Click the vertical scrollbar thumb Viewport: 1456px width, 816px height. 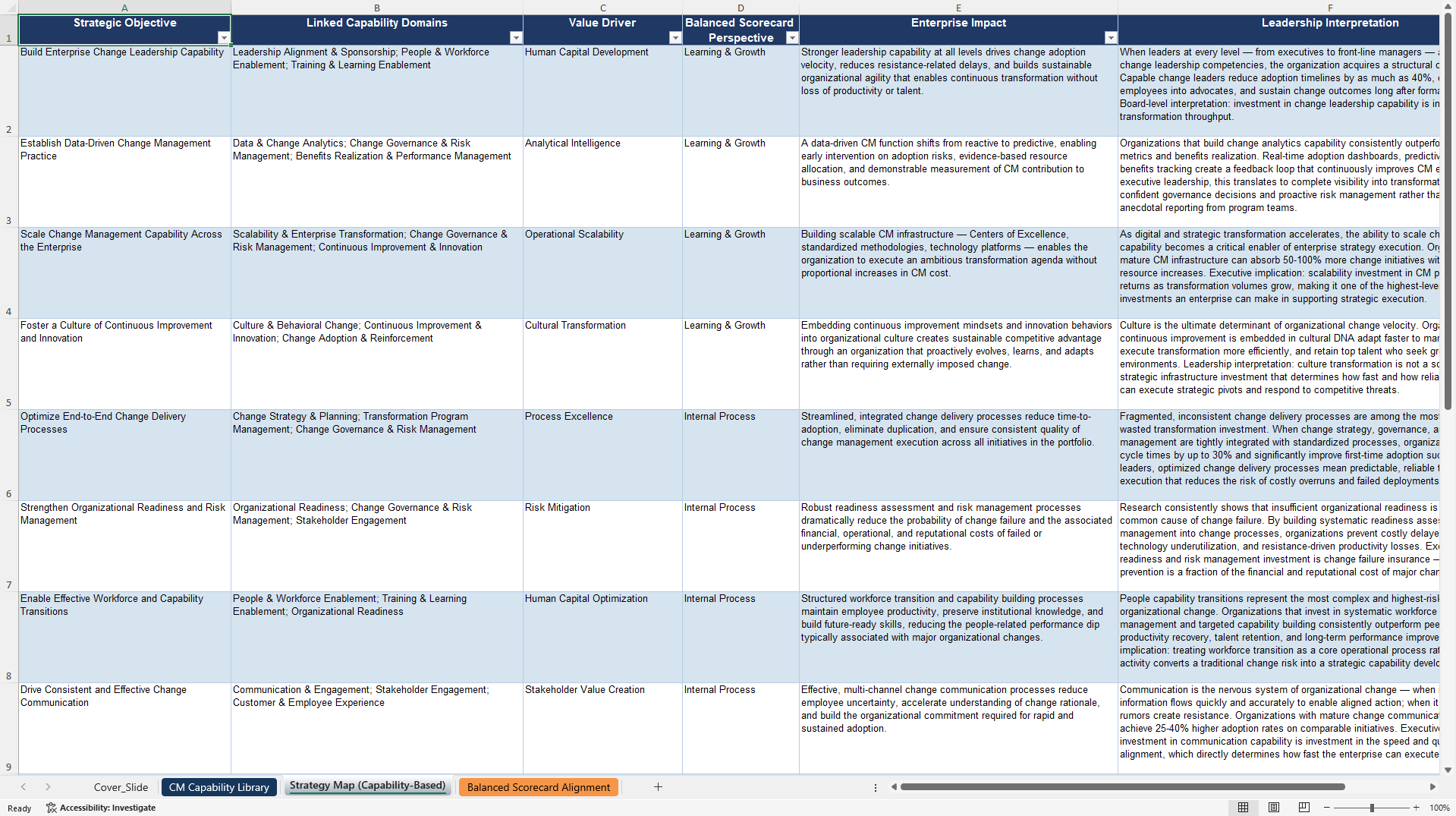[x=1448, y=211]
